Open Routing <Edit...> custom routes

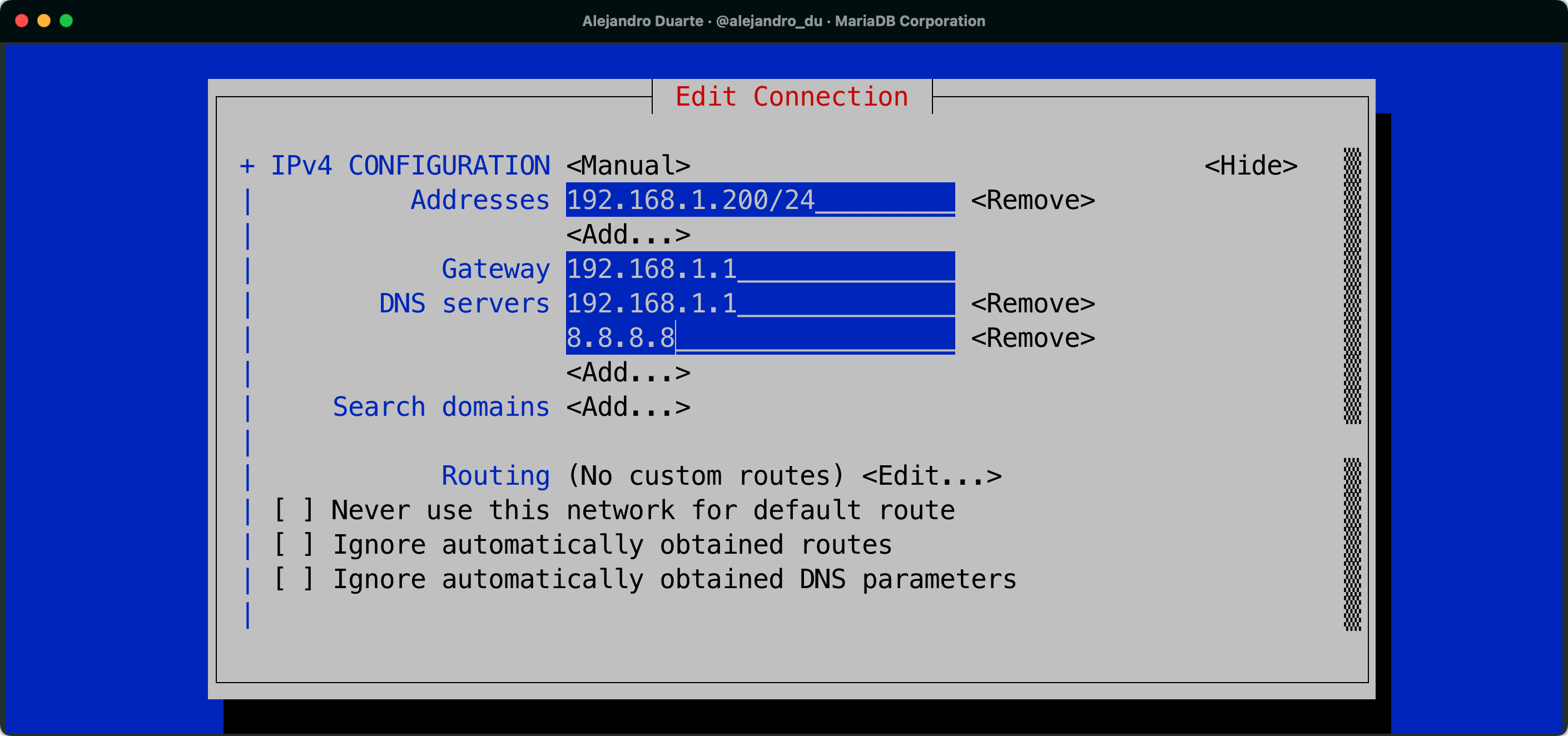[x=931, y=475]
